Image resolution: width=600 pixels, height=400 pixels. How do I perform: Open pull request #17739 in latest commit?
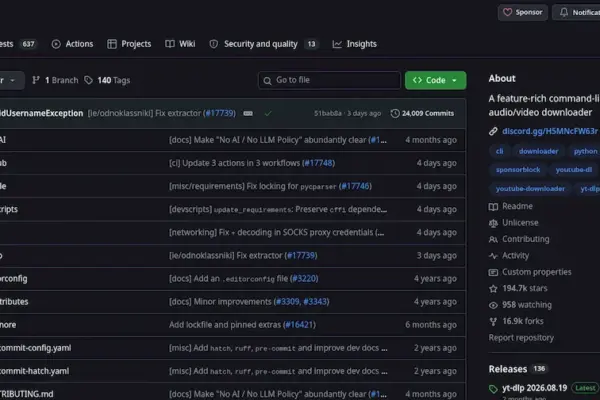click(x=220, y=113)
